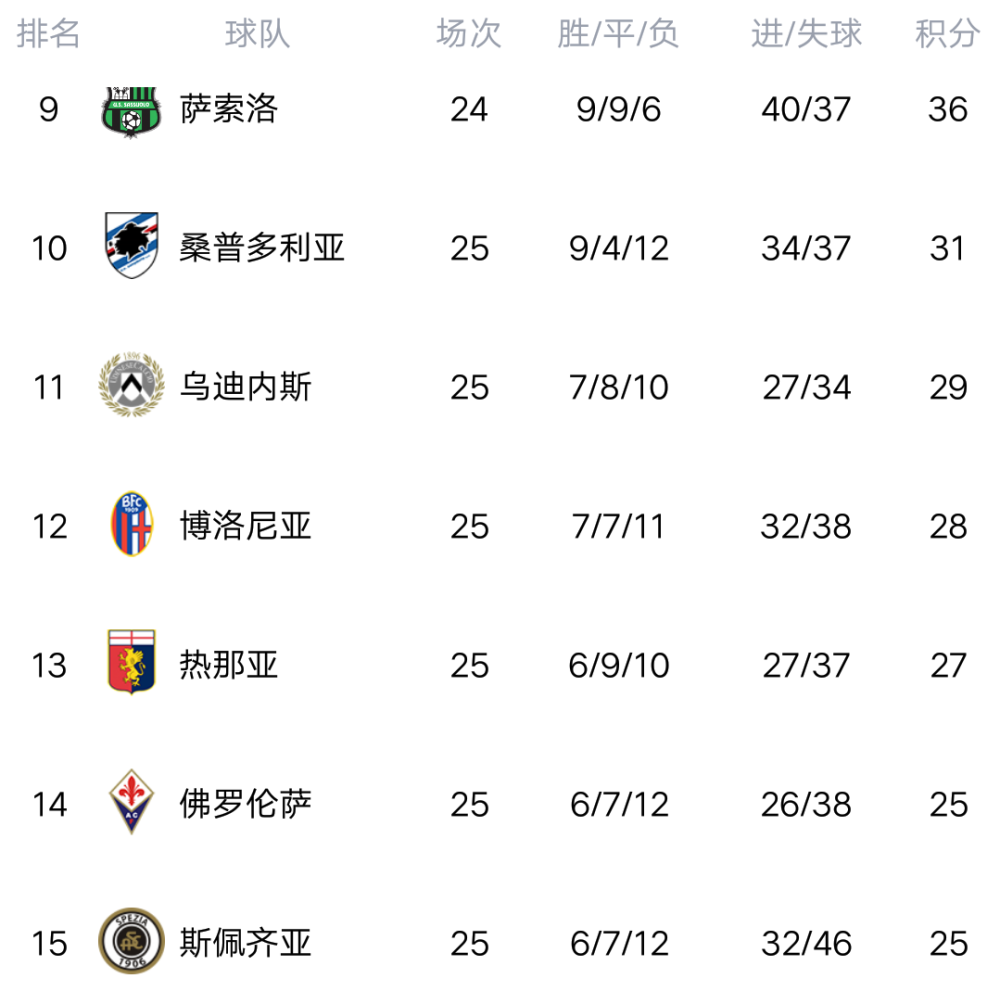Open 热那亚 team details

pyautogui.click(x=229, y=664)
